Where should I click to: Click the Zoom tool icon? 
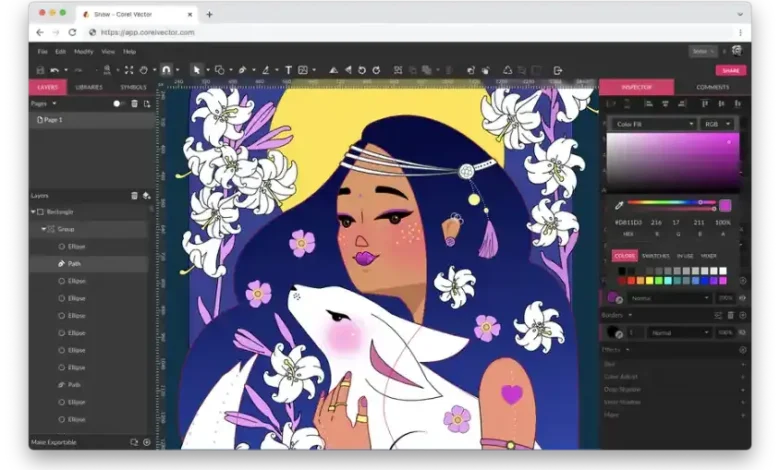pos(107,70)
